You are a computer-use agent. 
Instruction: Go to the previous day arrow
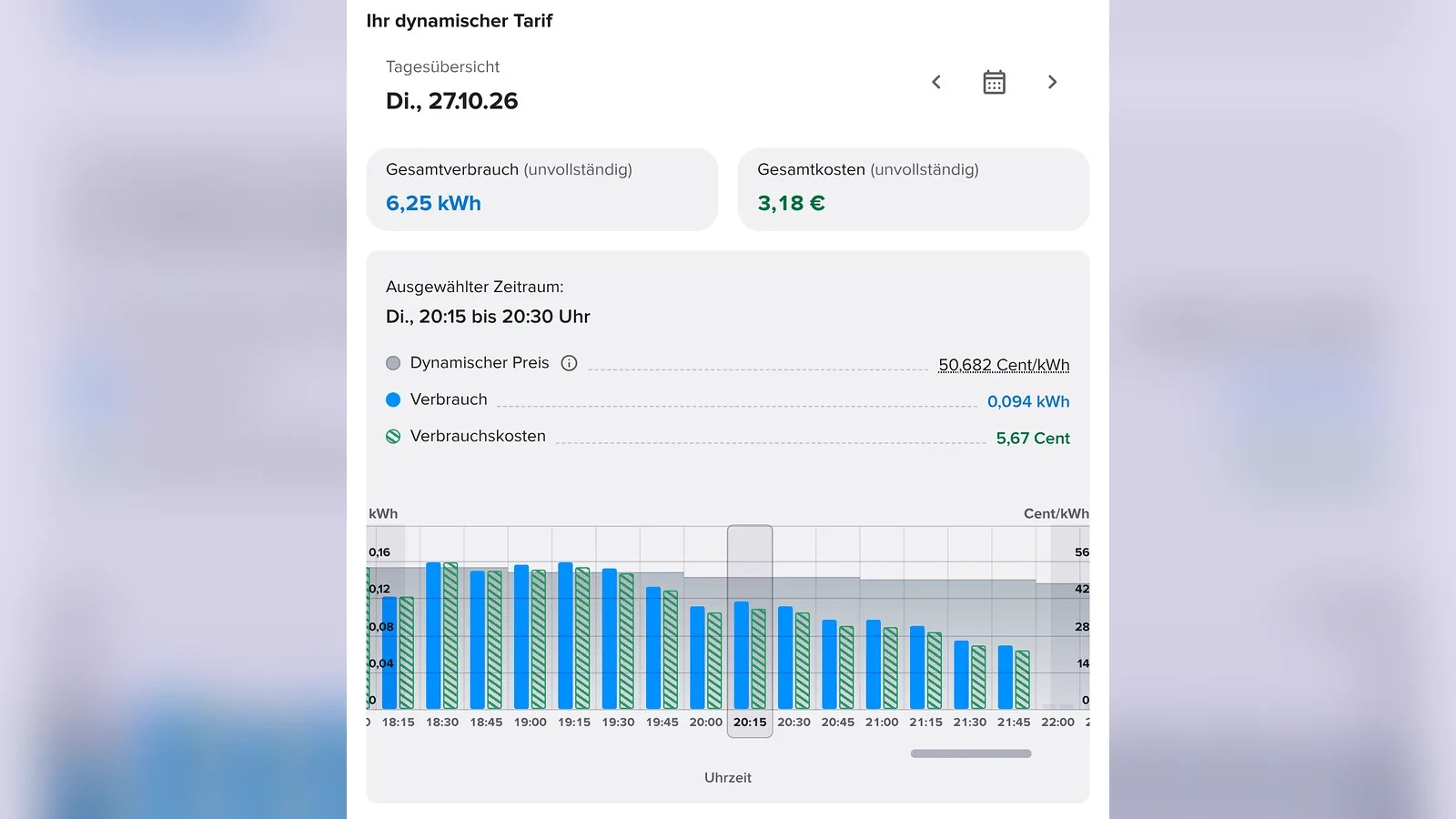pos(935,82)
